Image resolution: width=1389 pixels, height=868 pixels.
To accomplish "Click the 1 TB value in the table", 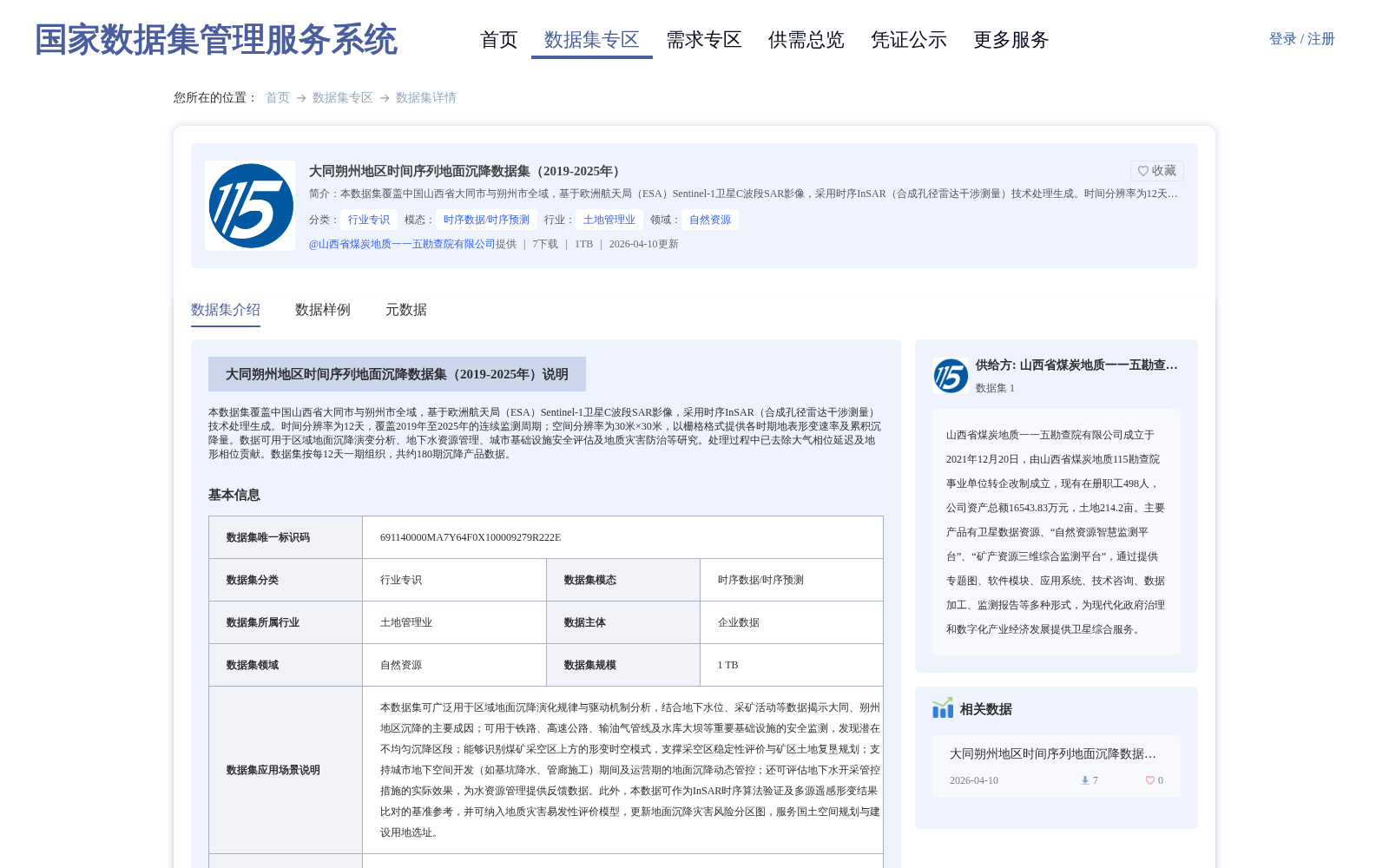I will point(728,665).
